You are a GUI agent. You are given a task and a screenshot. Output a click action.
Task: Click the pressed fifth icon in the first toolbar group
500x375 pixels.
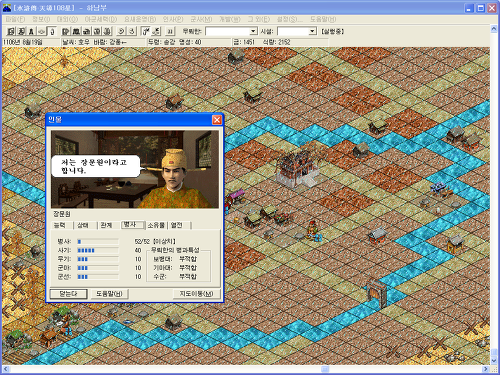point(51,31)
